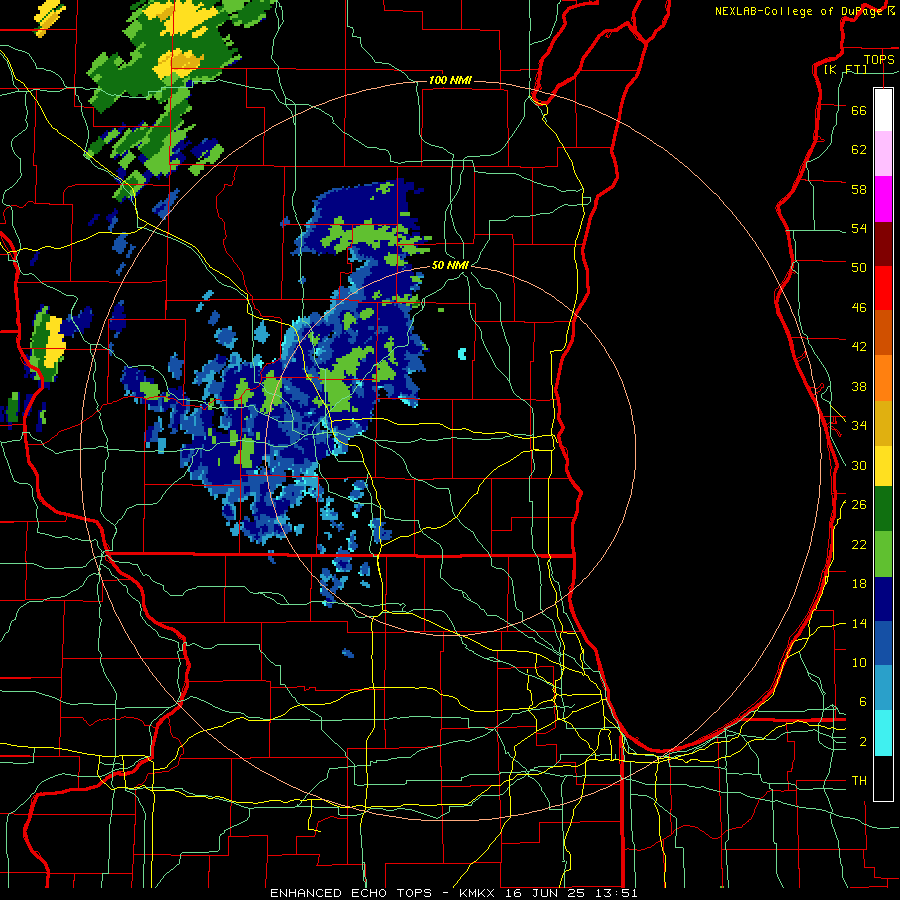
Task: Click the ENHANCED ECHO TOPS caption
Action: click(351, 893)
